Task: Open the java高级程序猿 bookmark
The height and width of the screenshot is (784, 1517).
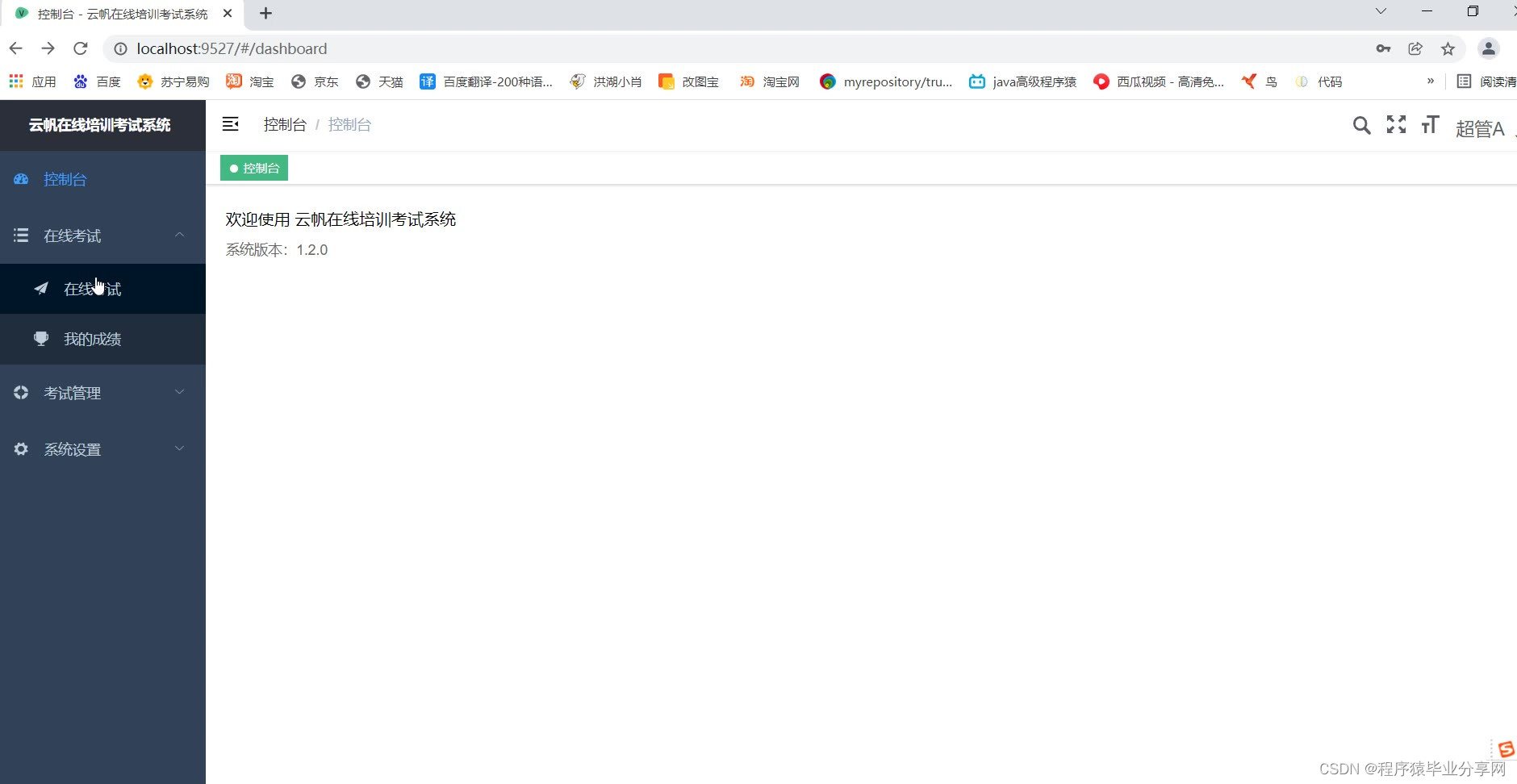Action: tap(1023, 81)
